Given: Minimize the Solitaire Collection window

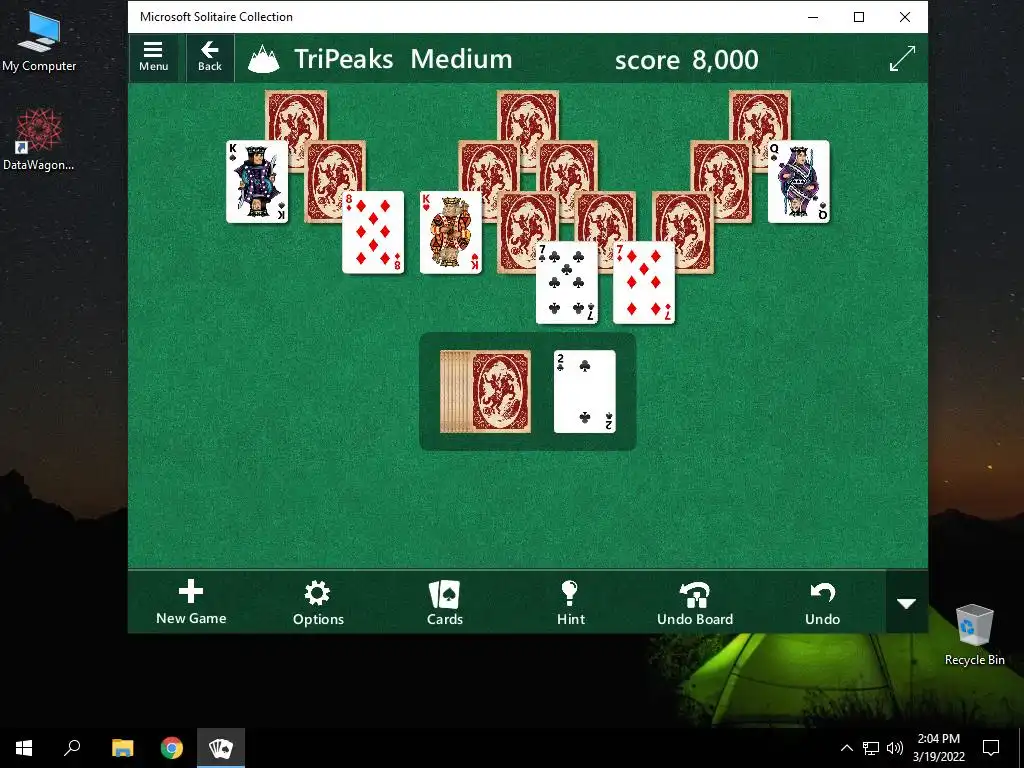Looking at the screenshot, I should click(x=813, y=17).
